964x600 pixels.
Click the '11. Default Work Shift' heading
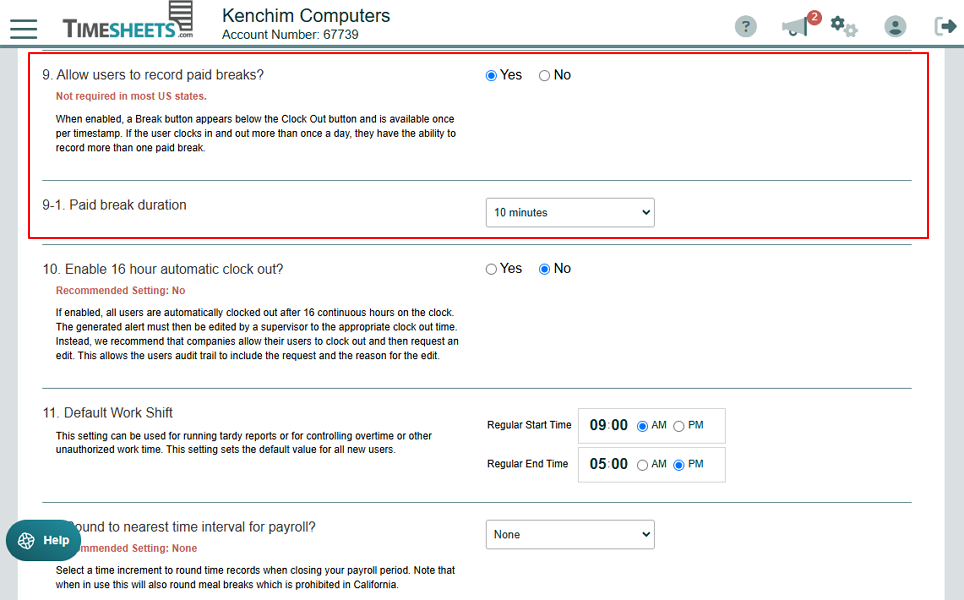(x=108, y=413)
